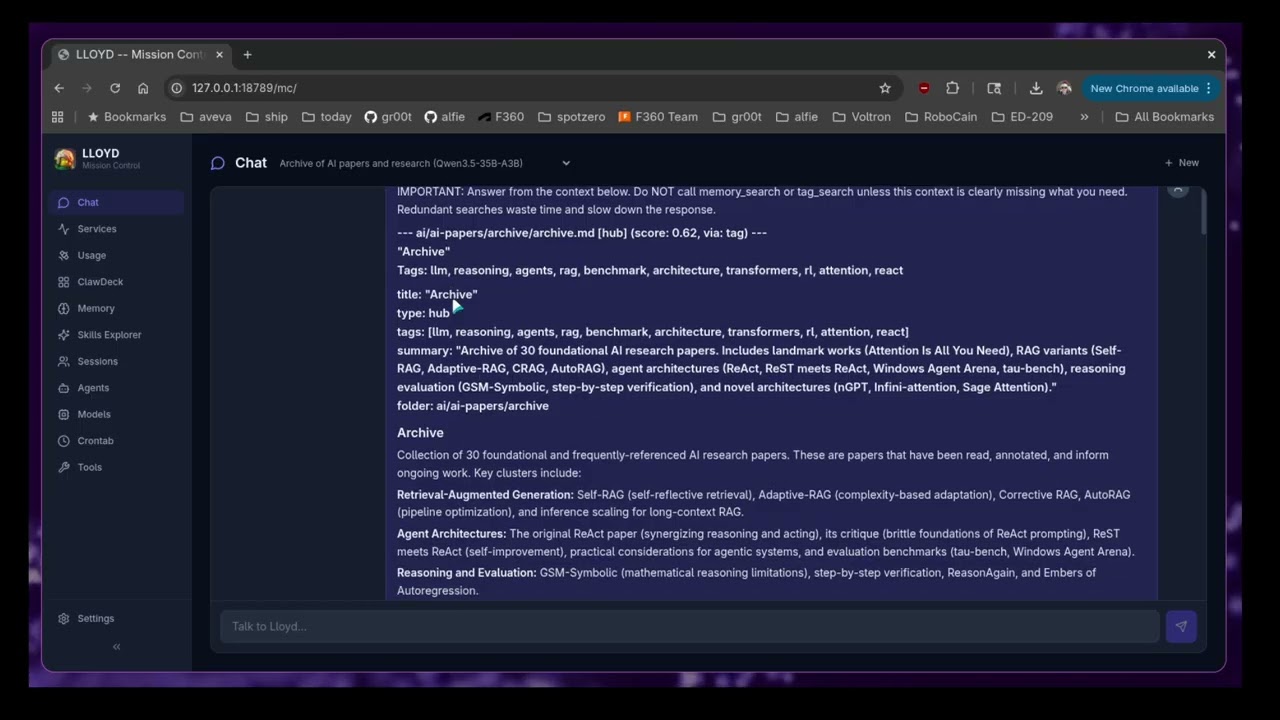
Task: Open the Skills Explorer section
Action: pyautogui.click(x=116, y=335)
